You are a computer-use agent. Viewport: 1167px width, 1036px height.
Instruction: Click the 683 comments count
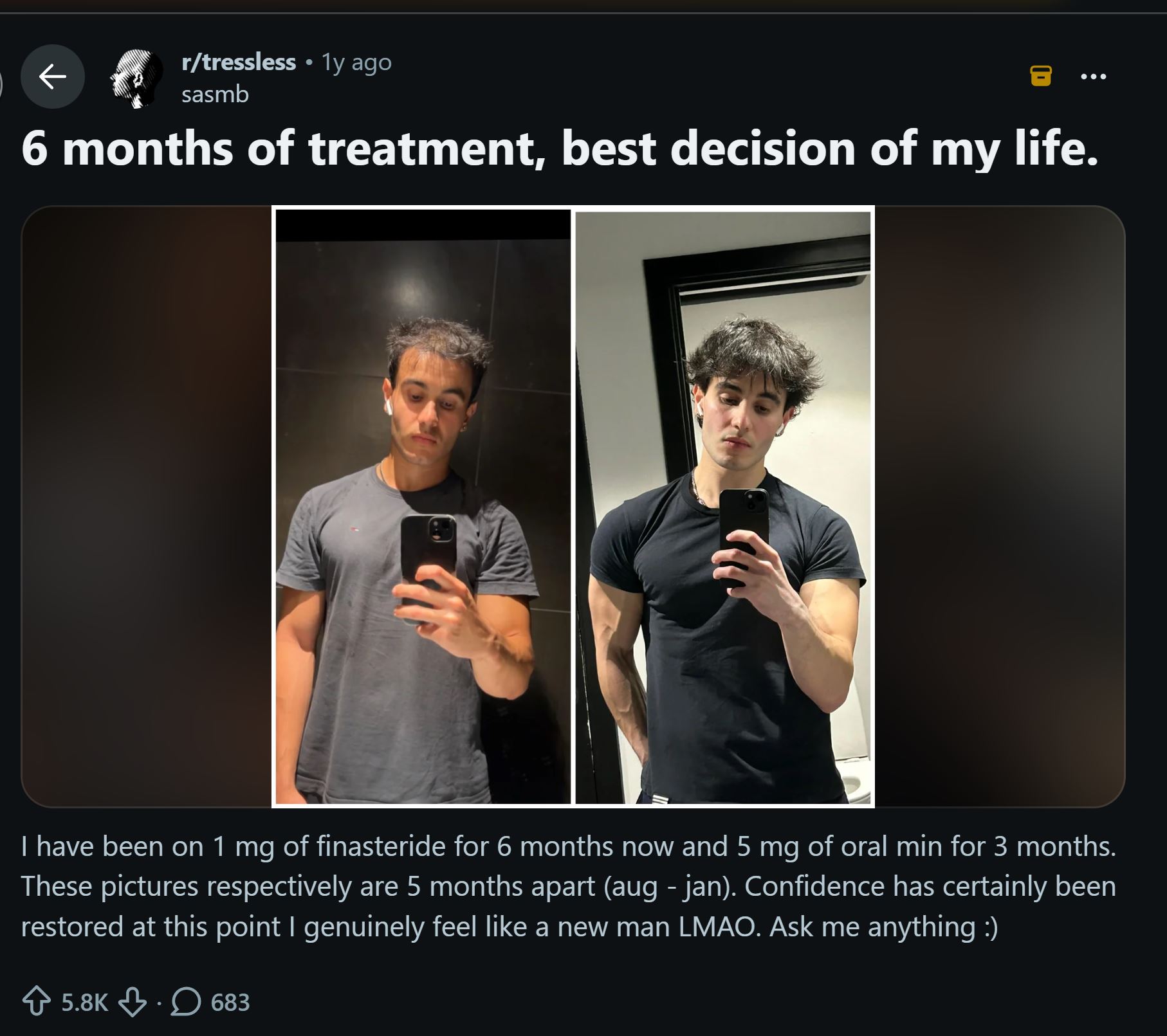pyautogui.click(x=230, y=1003)
